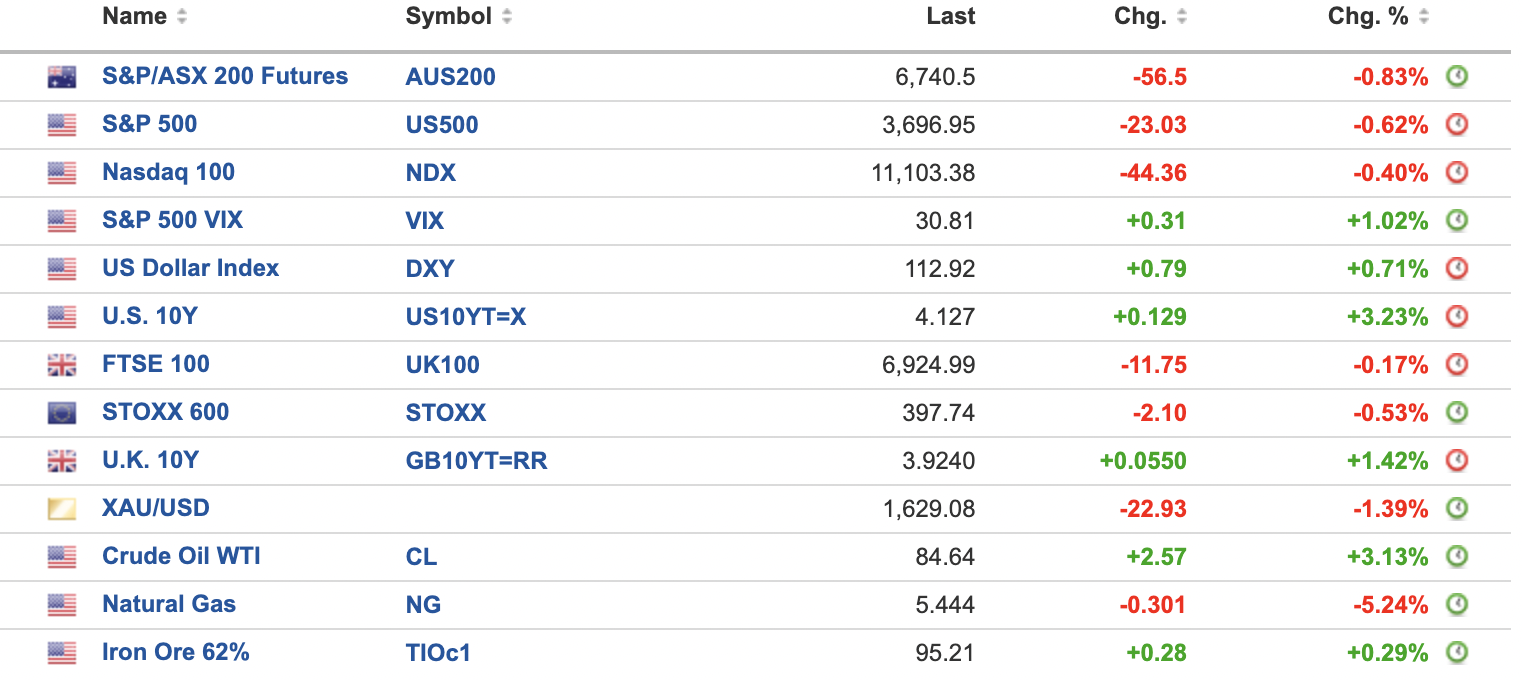Click the green clock icon for Crude Oil WTI
The width and height of the screenshot is (1522, 680).
click(1457, 556)
